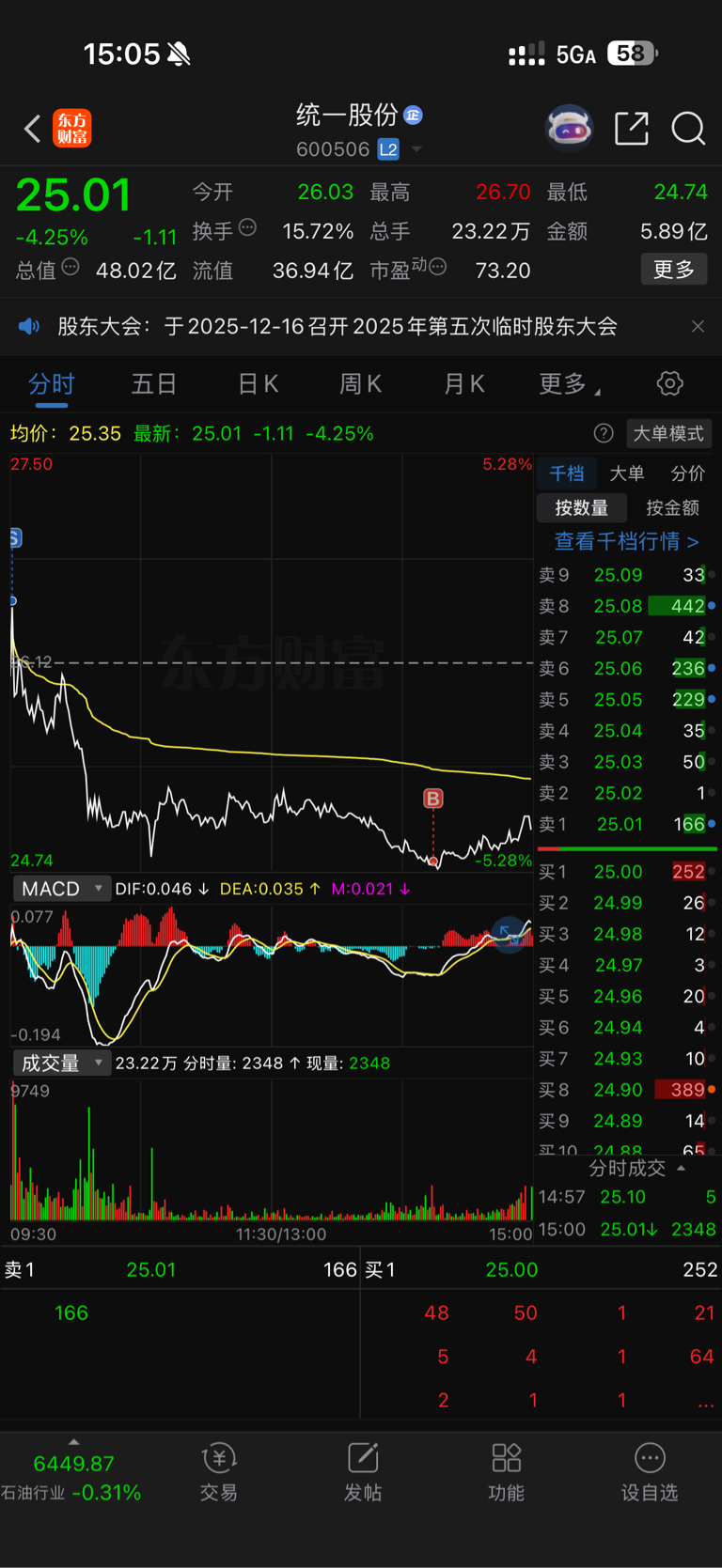This screenshot has width=722, height=1568.
Task: Switch to the 五日 tab
Action: pos(154,383)
